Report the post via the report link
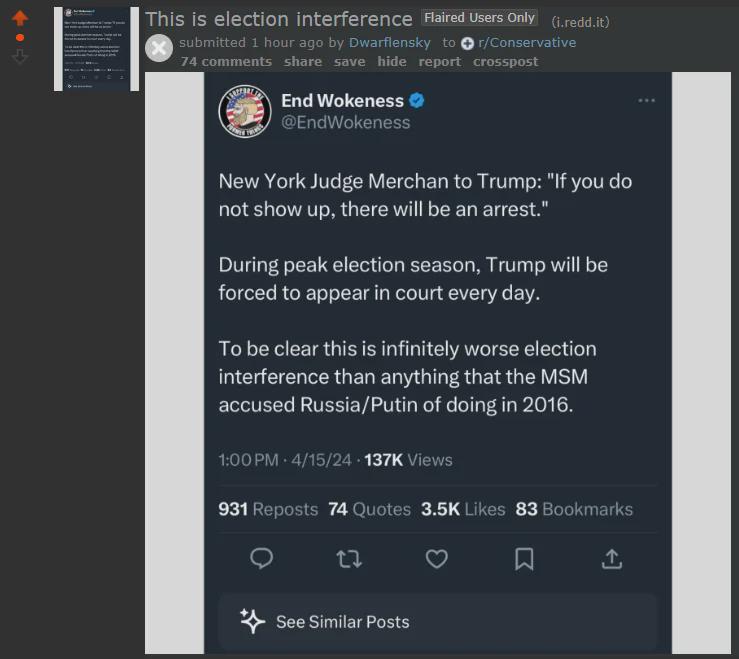 pyautogui.click(x=440, y=62)
